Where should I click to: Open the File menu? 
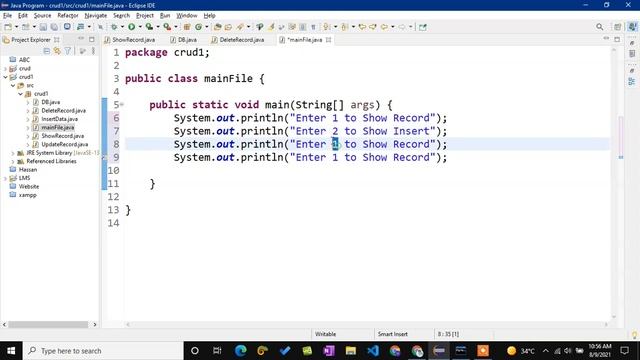(7, 16)
